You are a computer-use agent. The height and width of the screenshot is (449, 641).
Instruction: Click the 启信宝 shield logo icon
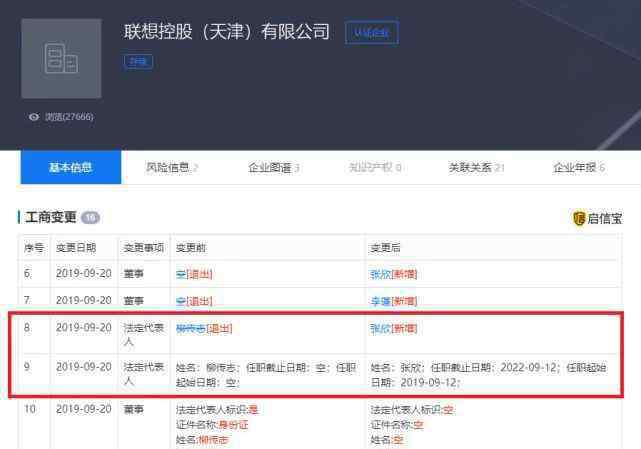579,218
